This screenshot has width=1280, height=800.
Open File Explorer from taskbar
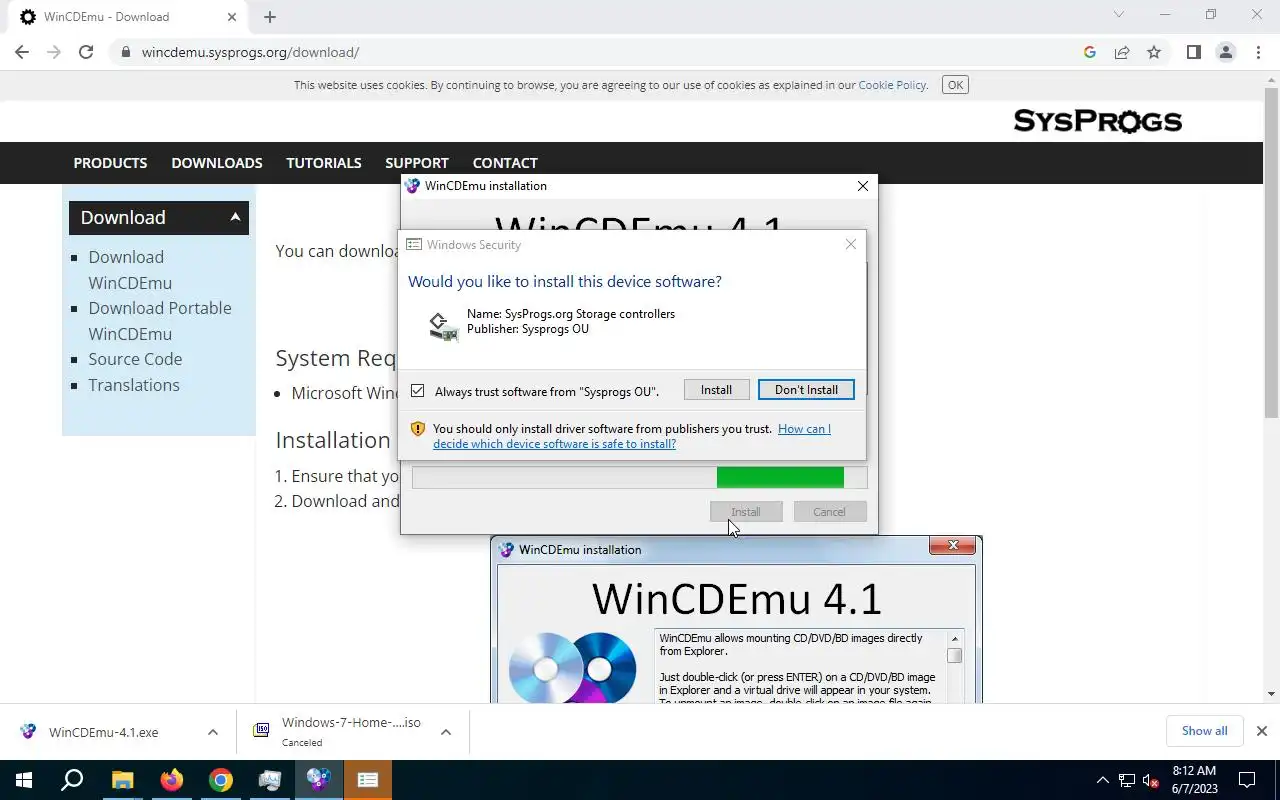click(122, 780)
